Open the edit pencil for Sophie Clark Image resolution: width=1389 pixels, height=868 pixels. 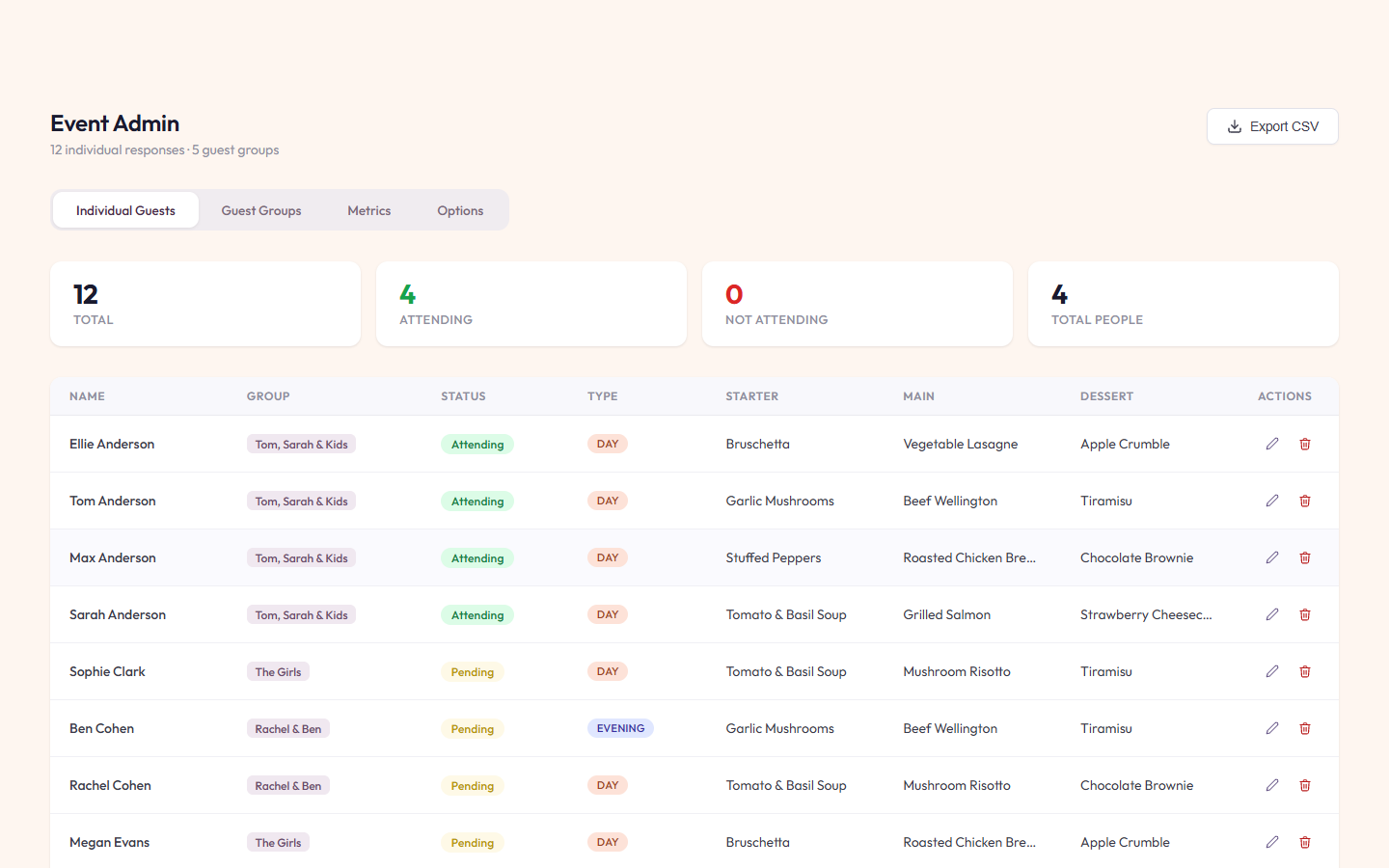coord(1272,671)
